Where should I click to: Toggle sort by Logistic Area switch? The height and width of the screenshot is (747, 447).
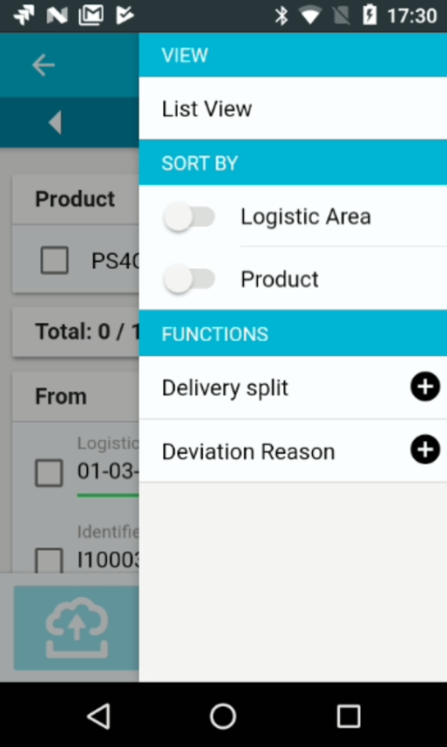189,217
